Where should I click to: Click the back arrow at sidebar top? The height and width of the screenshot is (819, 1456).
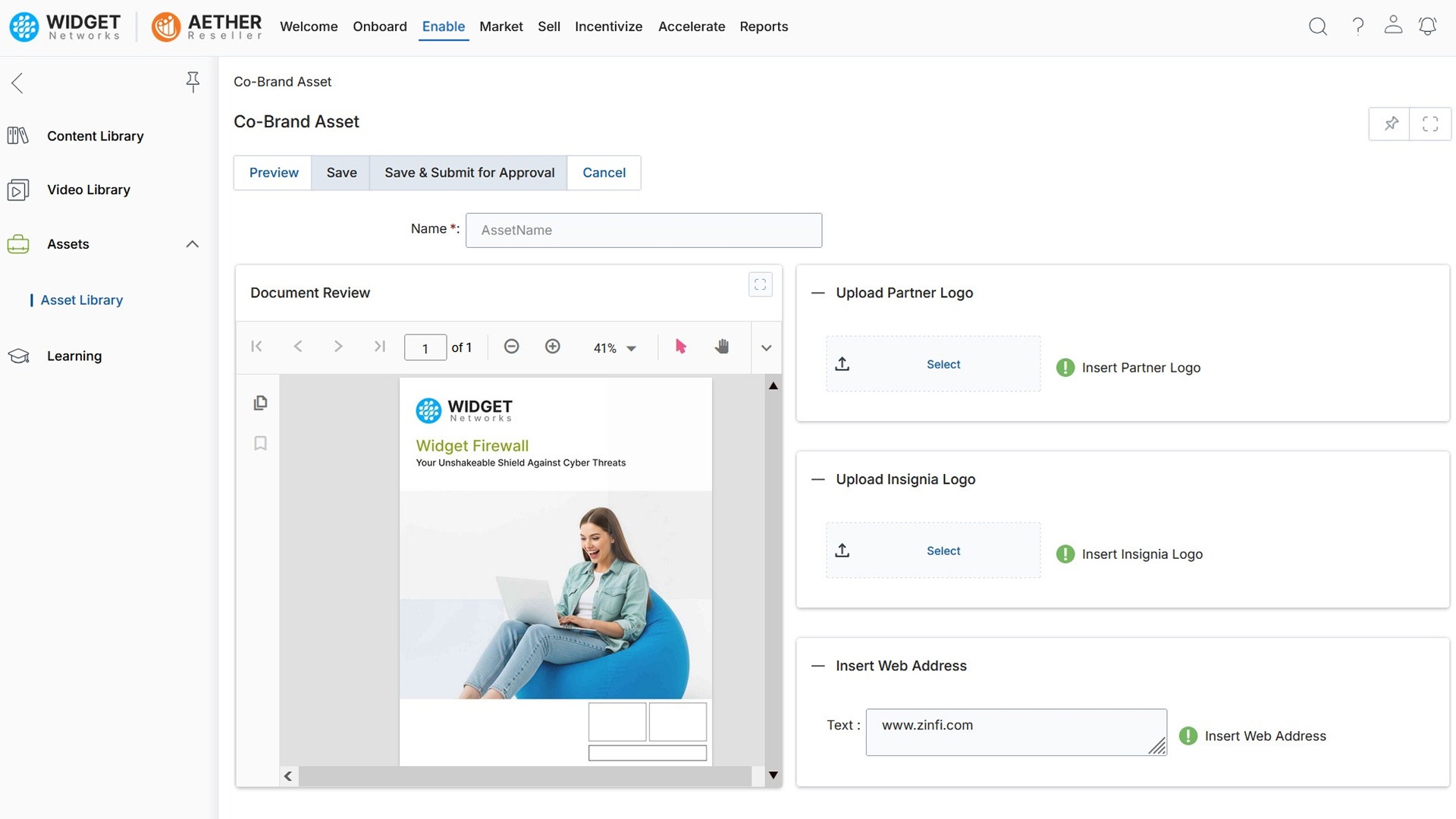tap(17, 83)
